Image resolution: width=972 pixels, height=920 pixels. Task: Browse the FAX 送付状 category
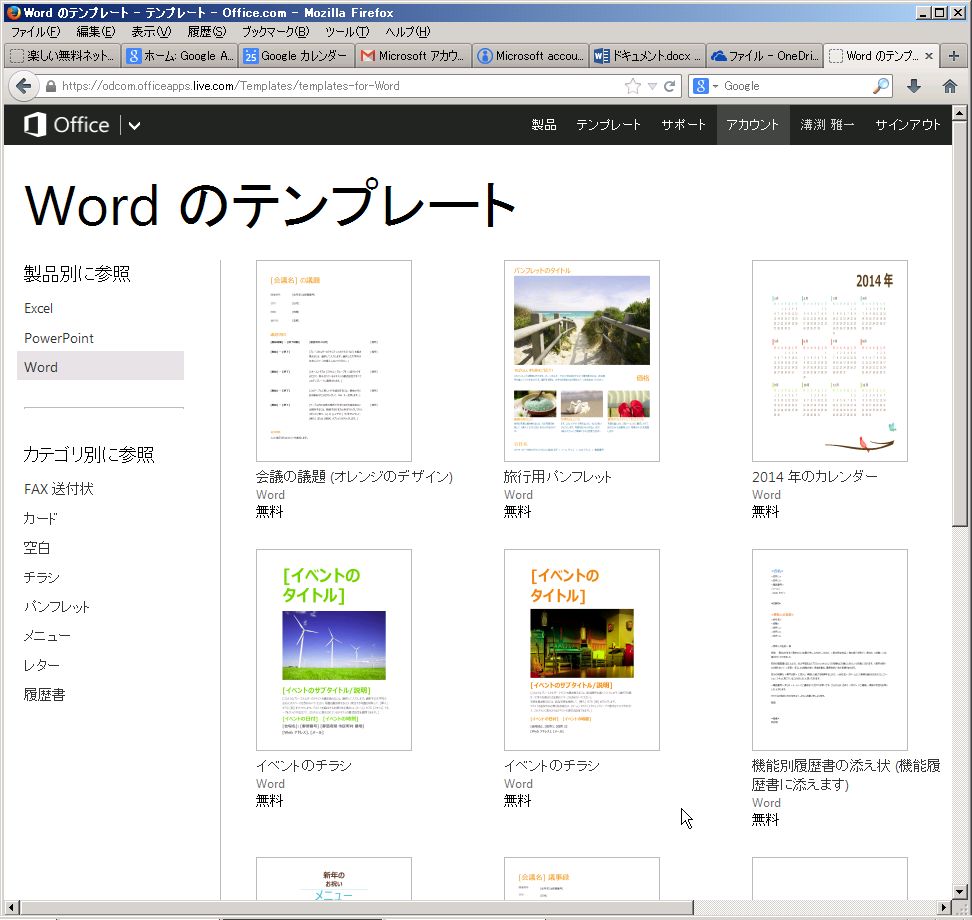point(58,489)
